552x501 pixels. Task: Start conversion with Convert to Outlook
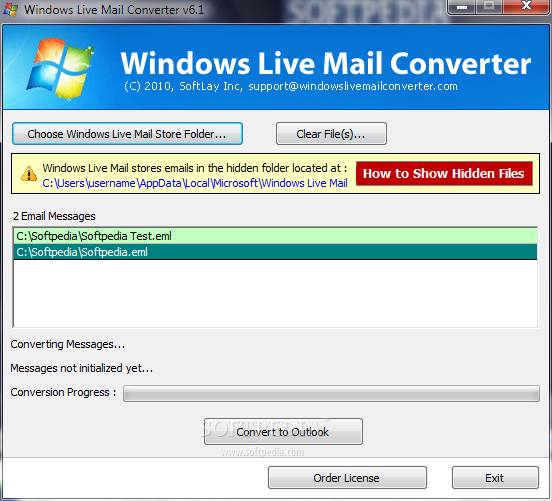pyautogui.click(x=283, y=432)
